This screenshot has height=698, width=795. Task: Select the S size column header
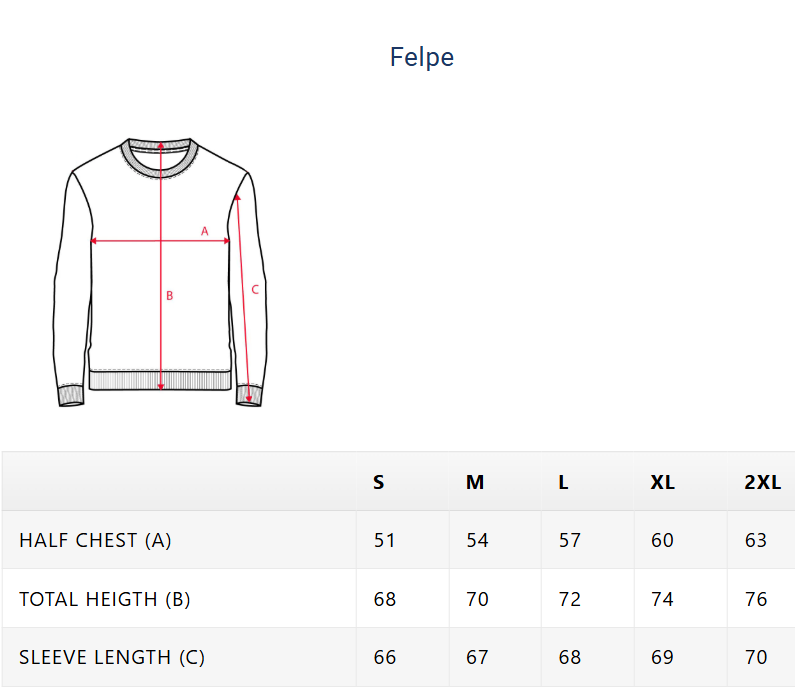[x=379, y=482]
